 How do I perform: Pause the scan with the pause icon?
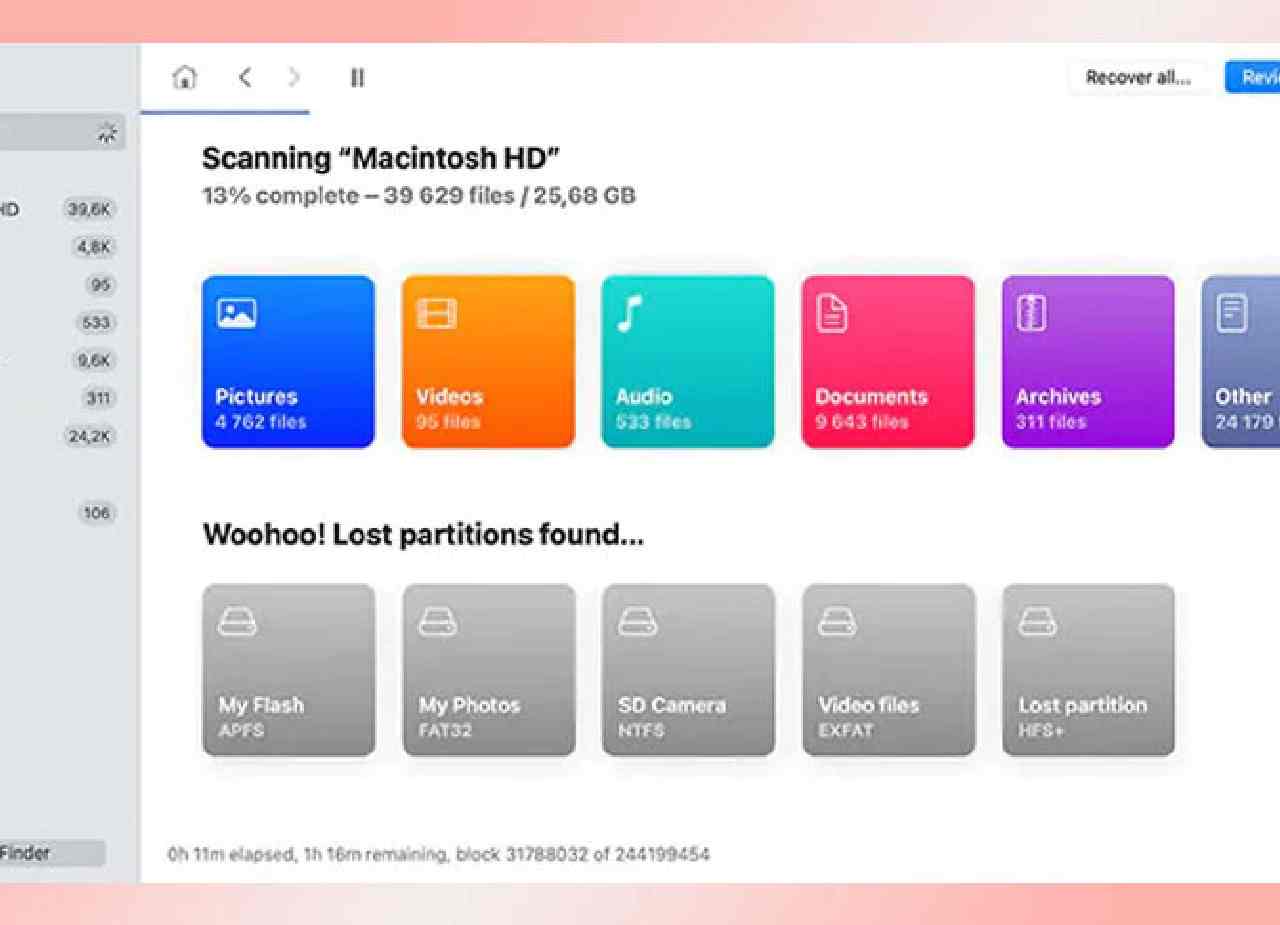[357, 77]
